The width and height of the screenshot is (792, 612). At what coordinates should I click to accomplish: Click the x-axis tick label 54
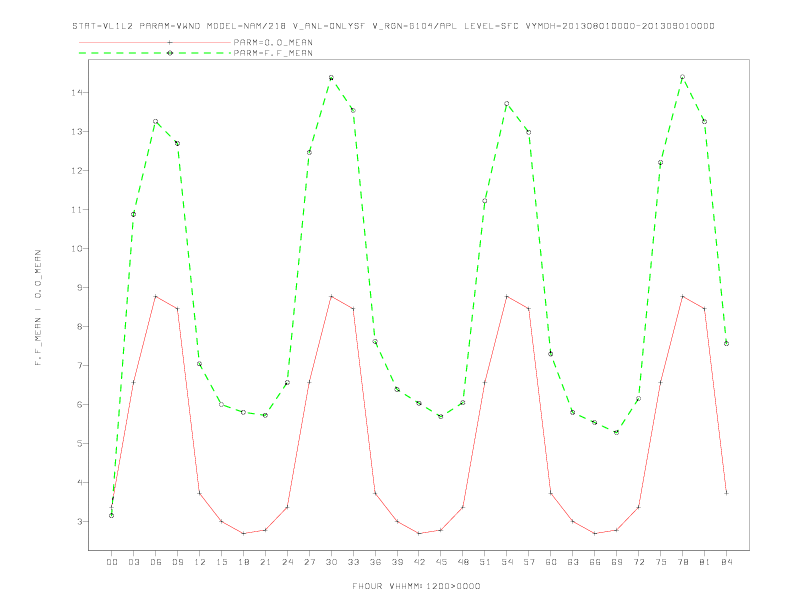pos(507,562)
